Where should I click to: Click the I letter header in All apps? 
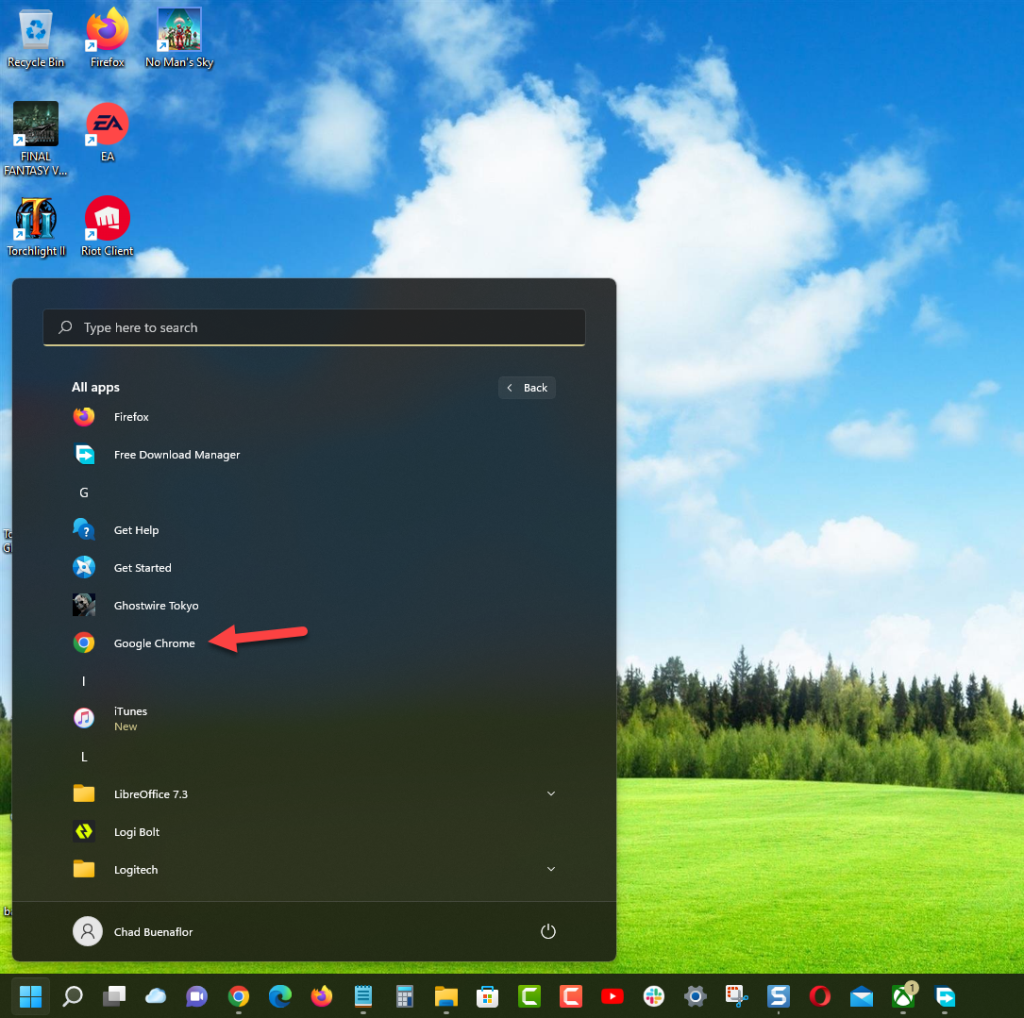[84, 681]
